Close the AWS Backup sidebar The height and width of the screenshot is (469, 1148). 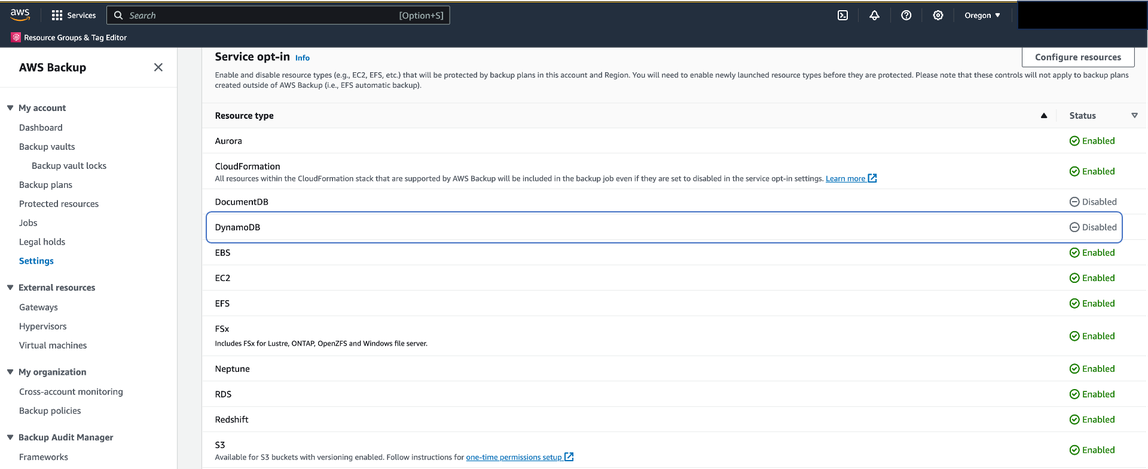click(158, 67)
